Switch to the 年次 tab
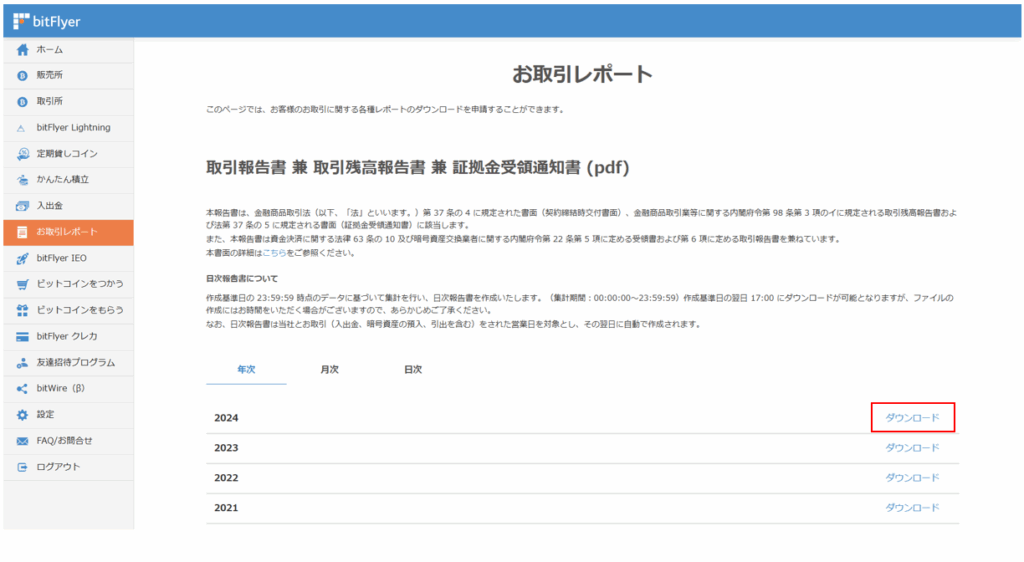This screenshot has height=562, width=1024. [x=246, y=369]
